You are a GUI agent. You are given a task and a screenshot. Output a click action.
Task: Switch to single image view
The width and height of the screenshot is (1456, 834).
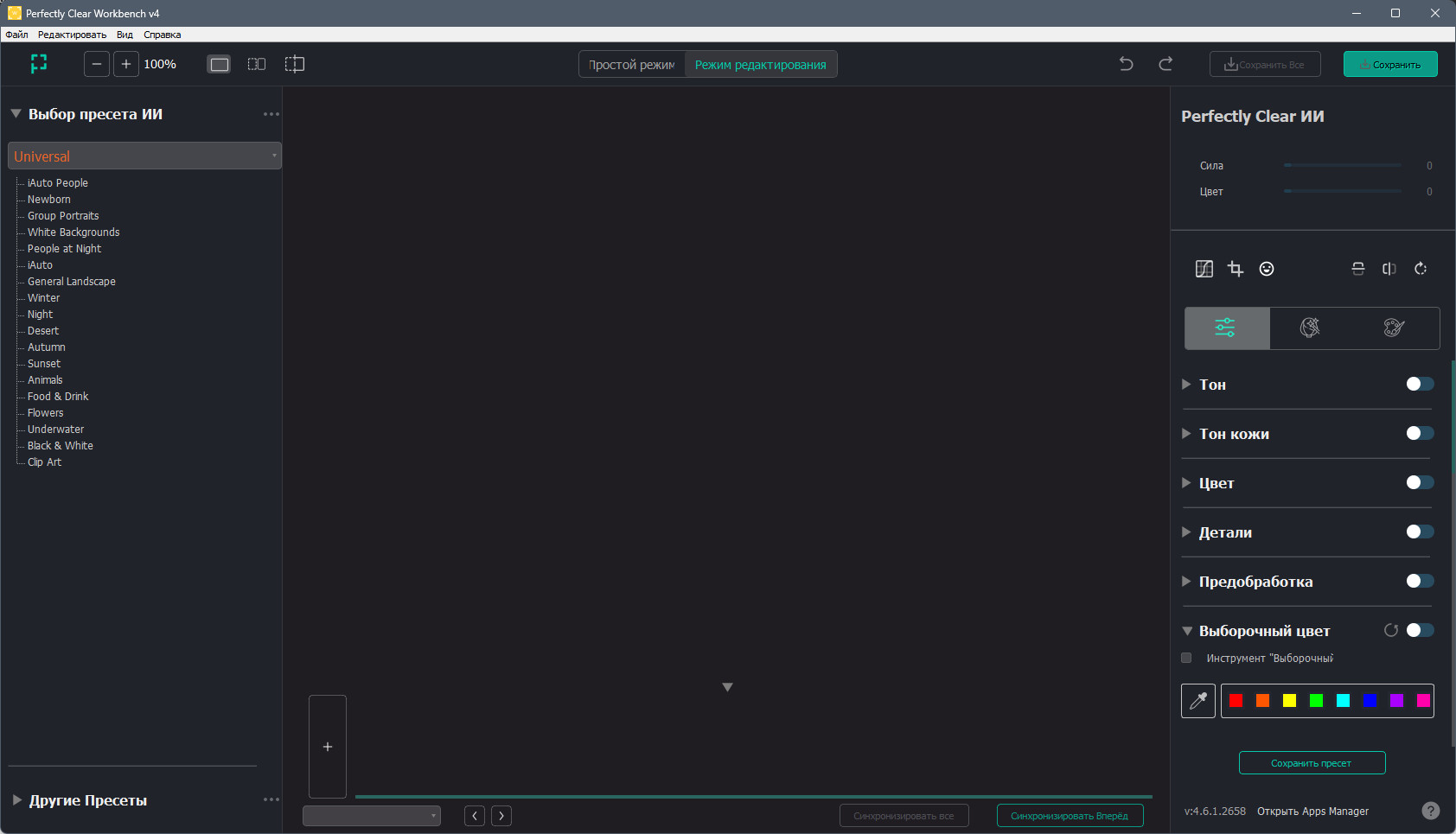tap(220, 64)
